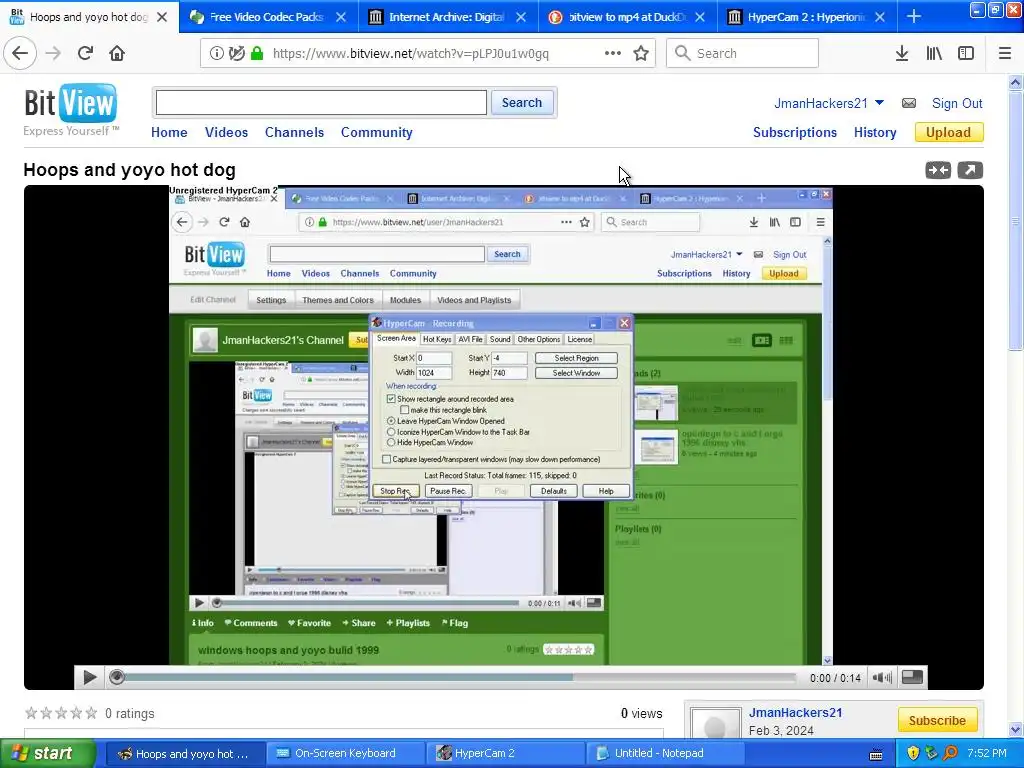Toggle the browser sidebar icon

966,53
